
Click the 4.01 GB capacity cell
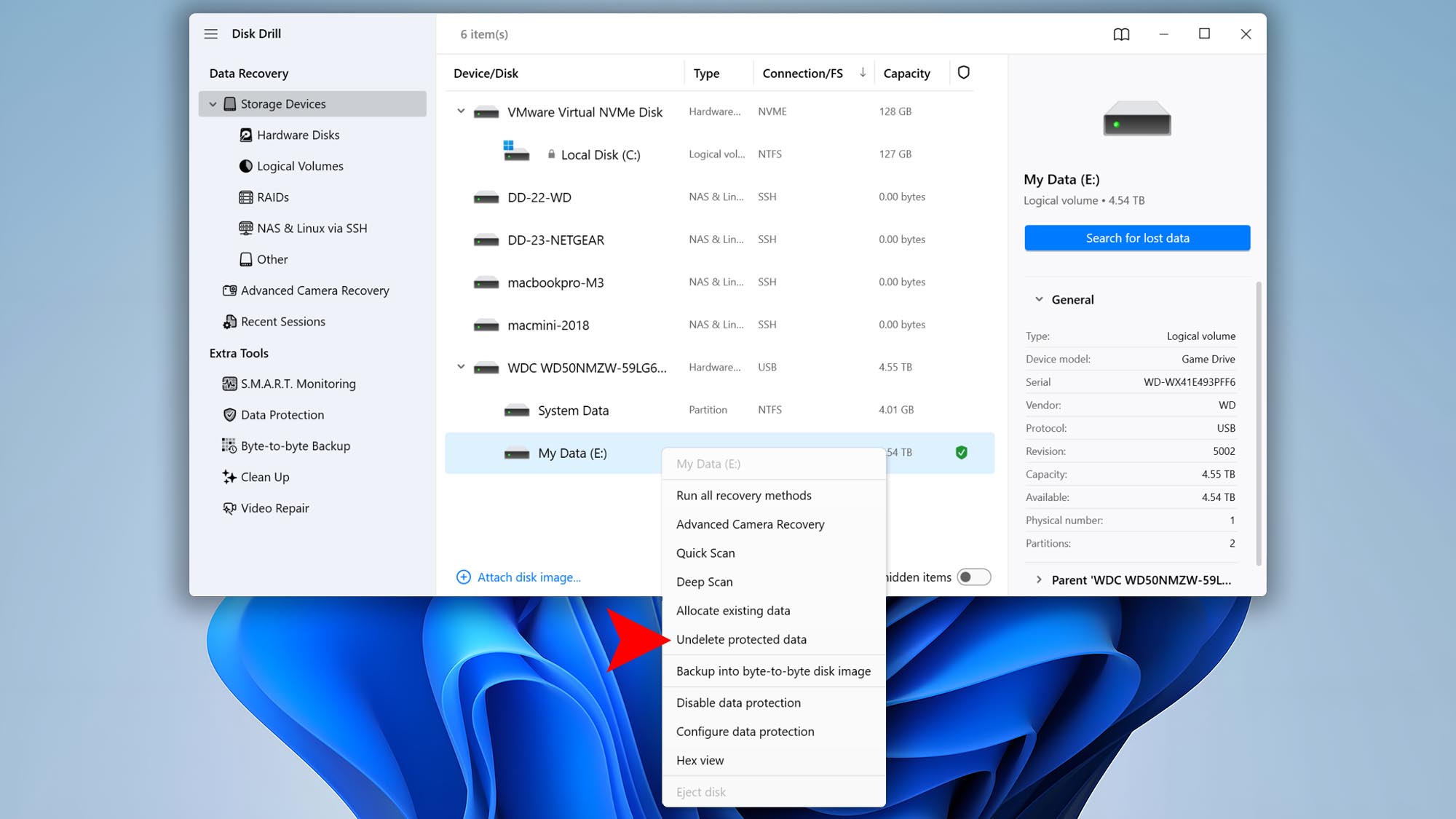pyautogui.click(x=896, y=410)
